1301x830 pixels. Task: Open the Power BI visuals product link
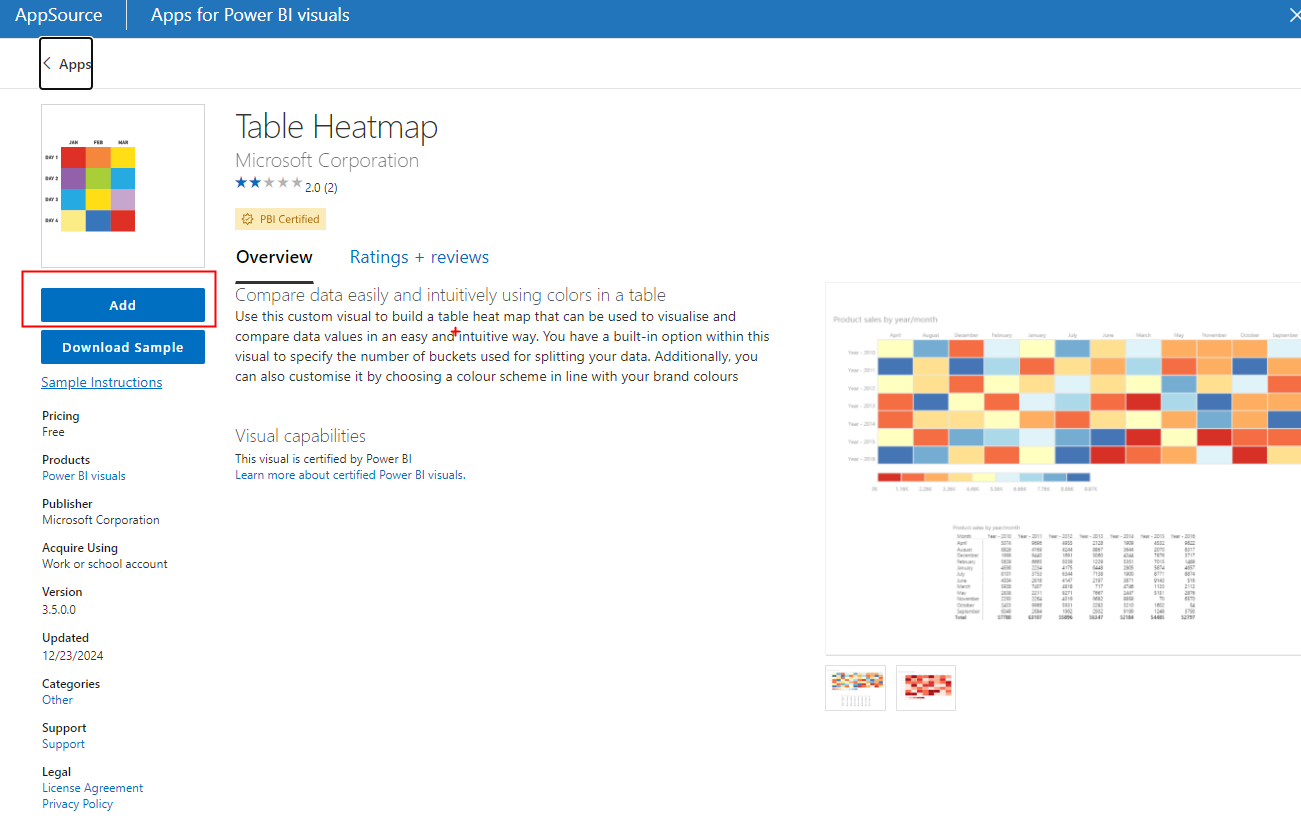(84, 476)
